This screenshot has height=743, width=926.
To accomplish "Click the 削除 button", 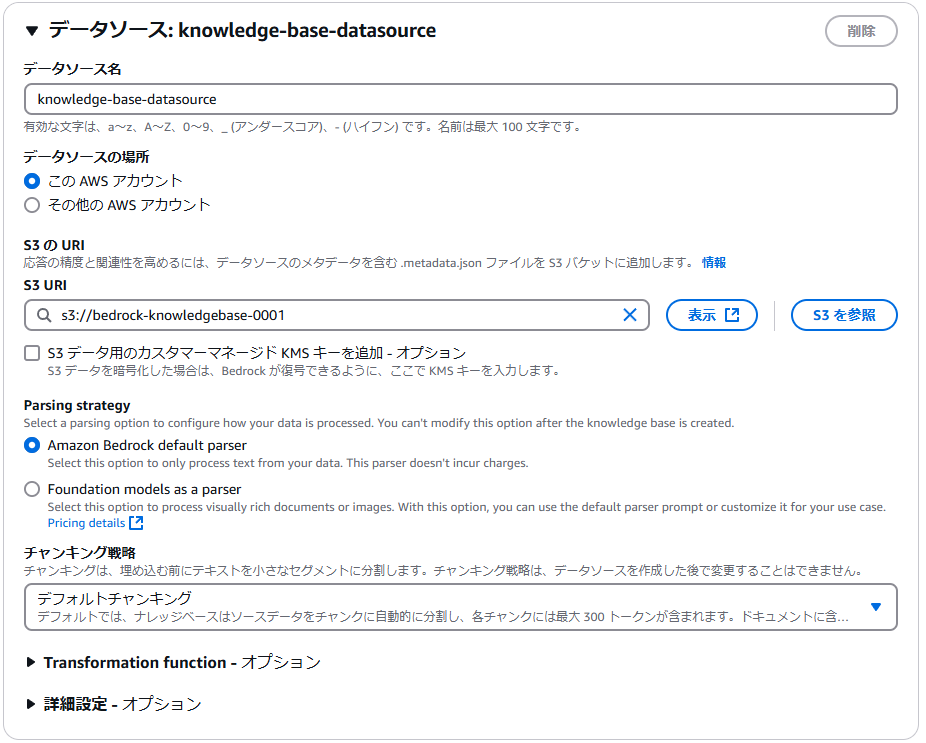I will coord(861,31).
